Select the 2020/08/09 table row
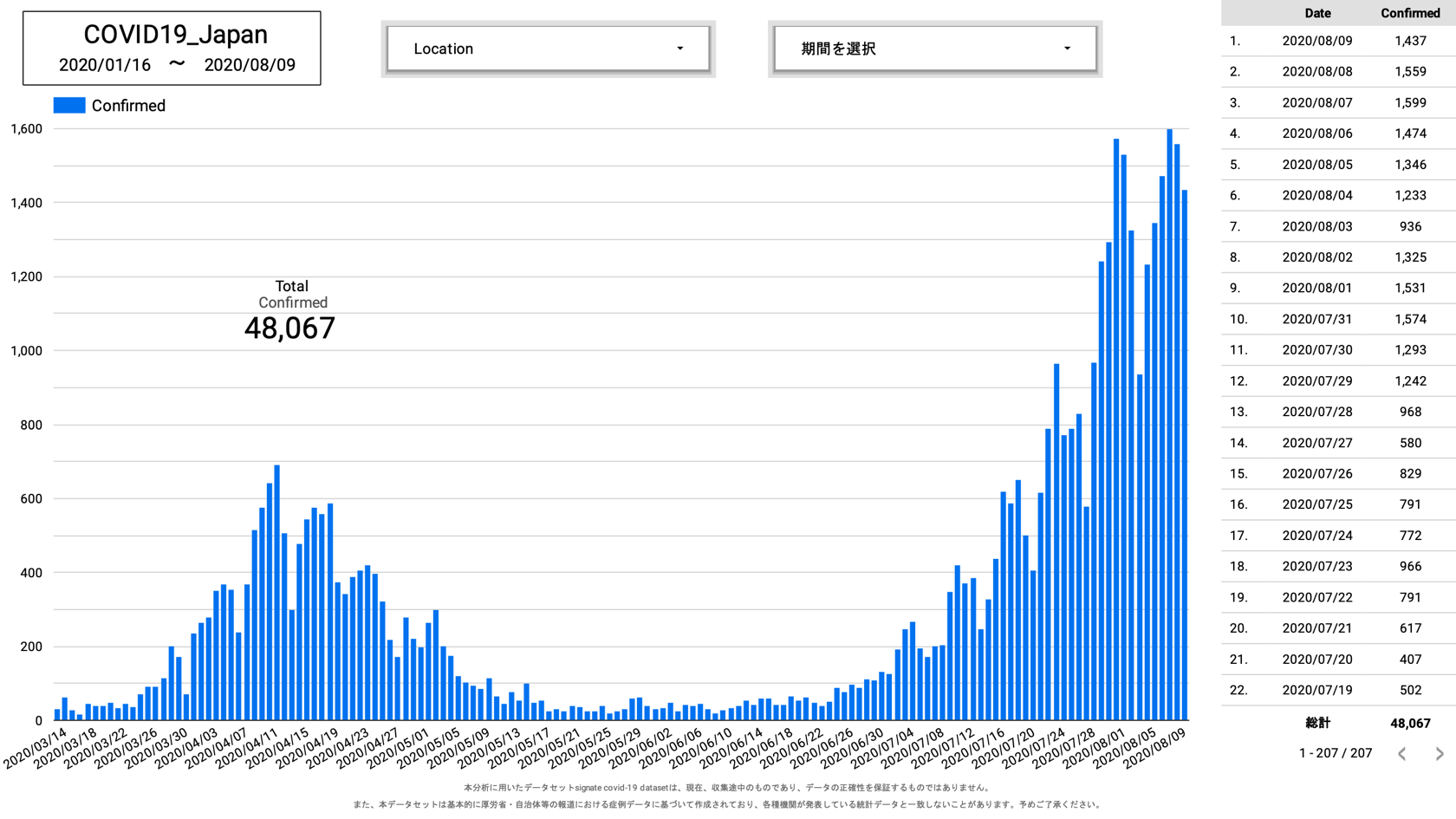The width and height of the screenshot is (1456, 819). pos(1338,41)
